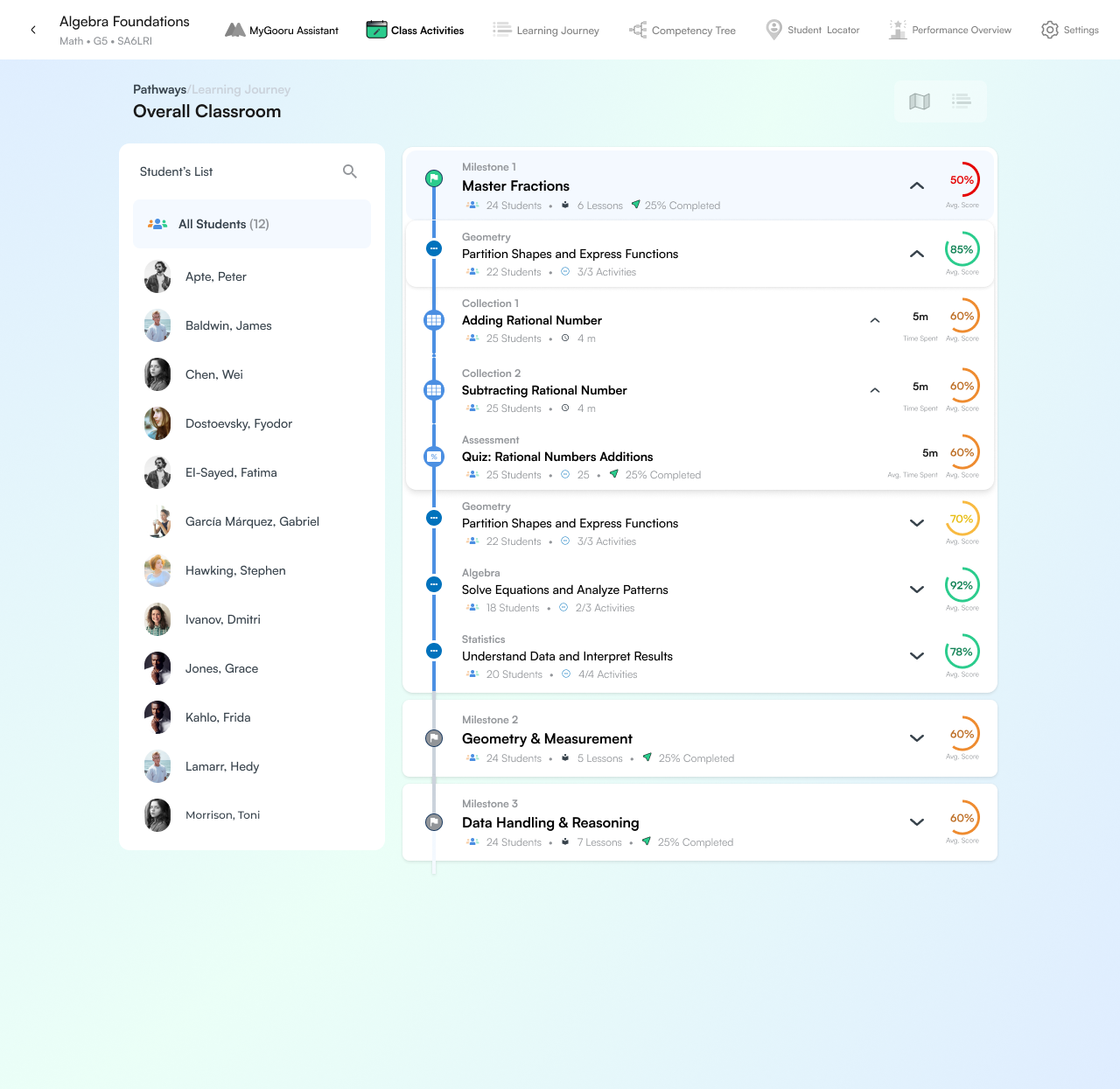Click the Settings gear icon

click(1050, 30)
